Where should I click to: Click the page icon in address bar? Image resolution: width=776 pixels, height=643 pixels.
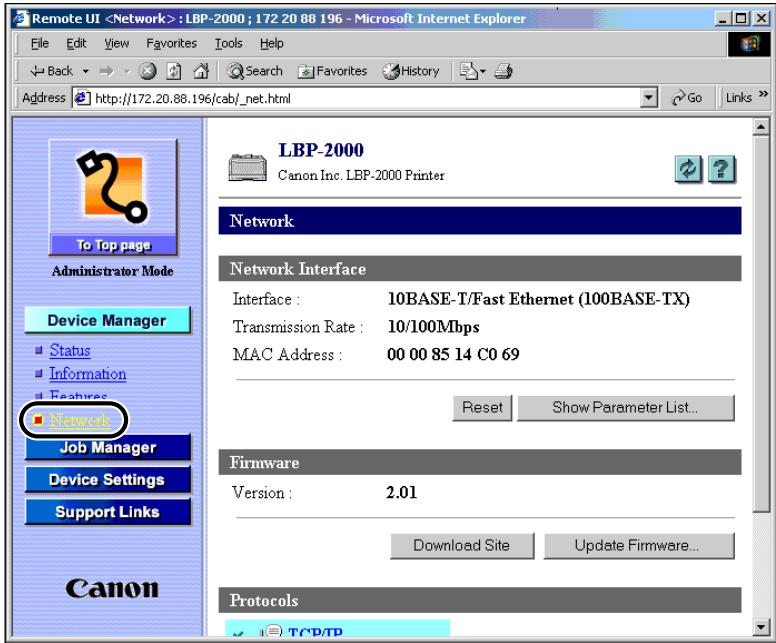coord(82,98)
